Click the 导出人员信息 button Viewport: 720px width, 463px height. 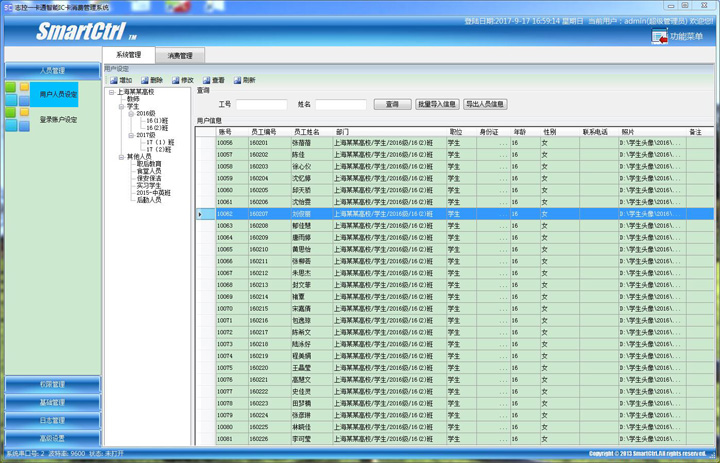click(485, 104)
